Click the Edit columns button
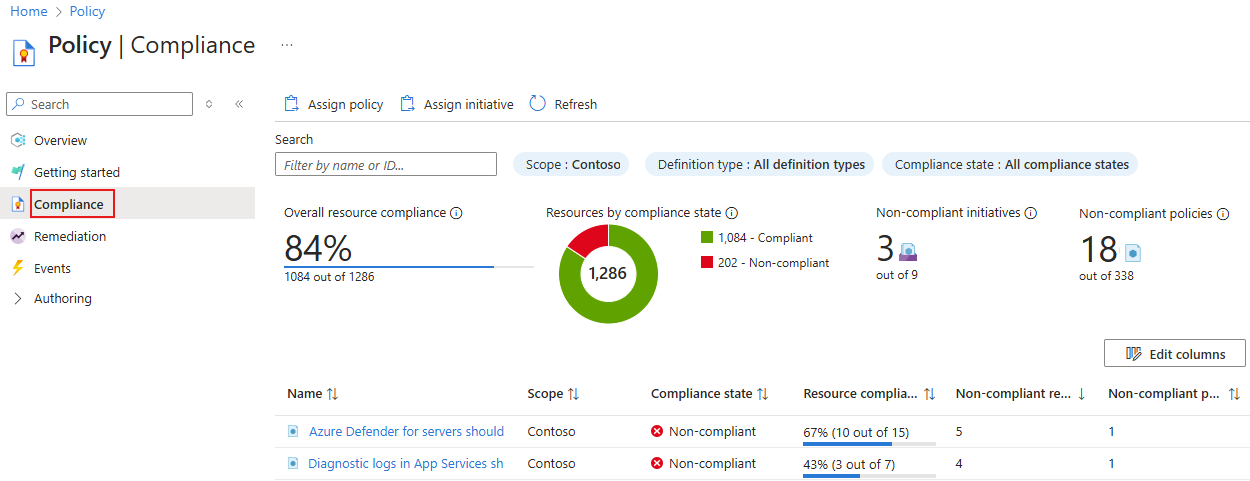 (1174, 353)
